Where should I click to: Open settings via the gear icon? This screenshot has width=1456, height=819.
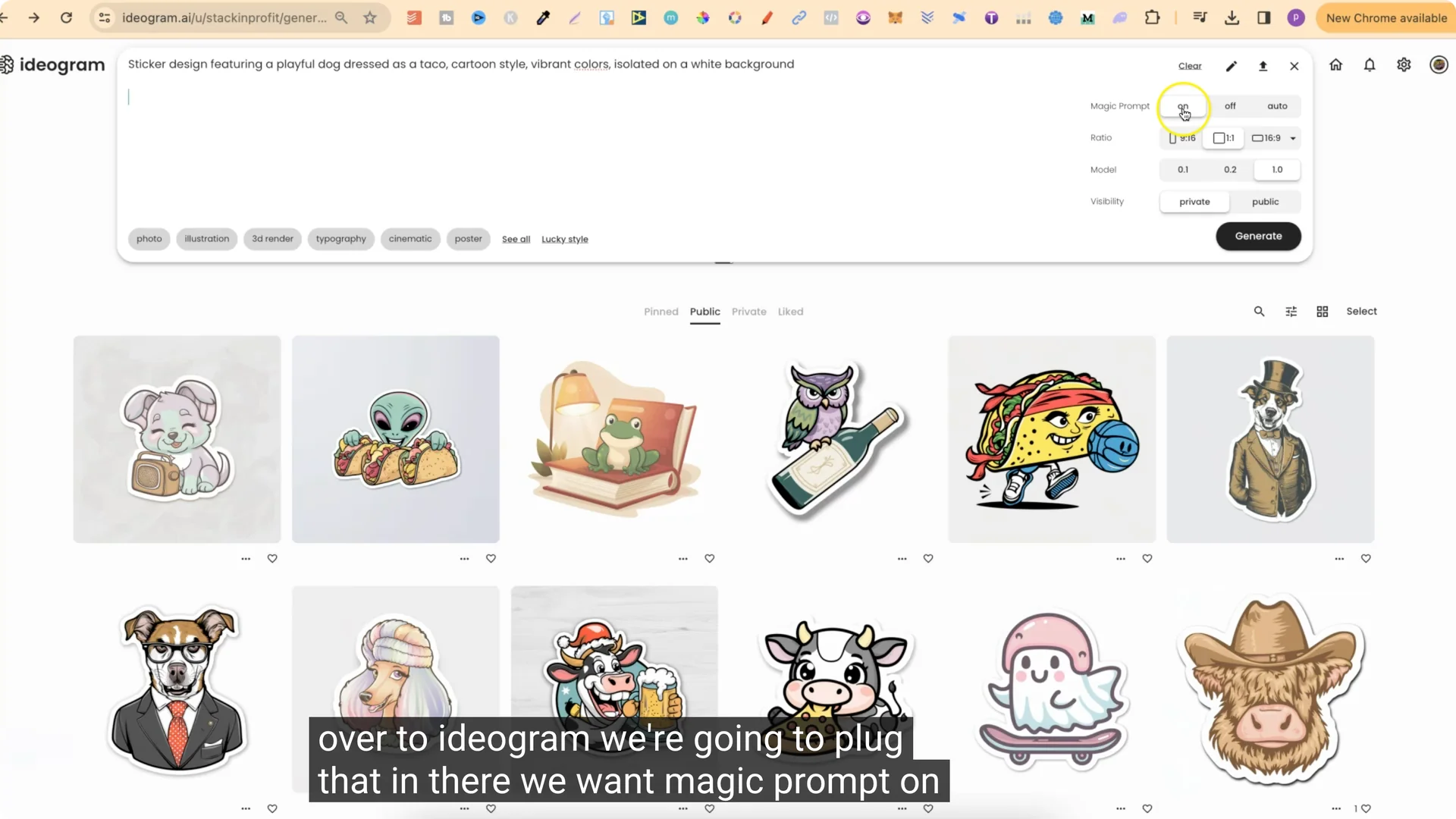(1404, 65)
